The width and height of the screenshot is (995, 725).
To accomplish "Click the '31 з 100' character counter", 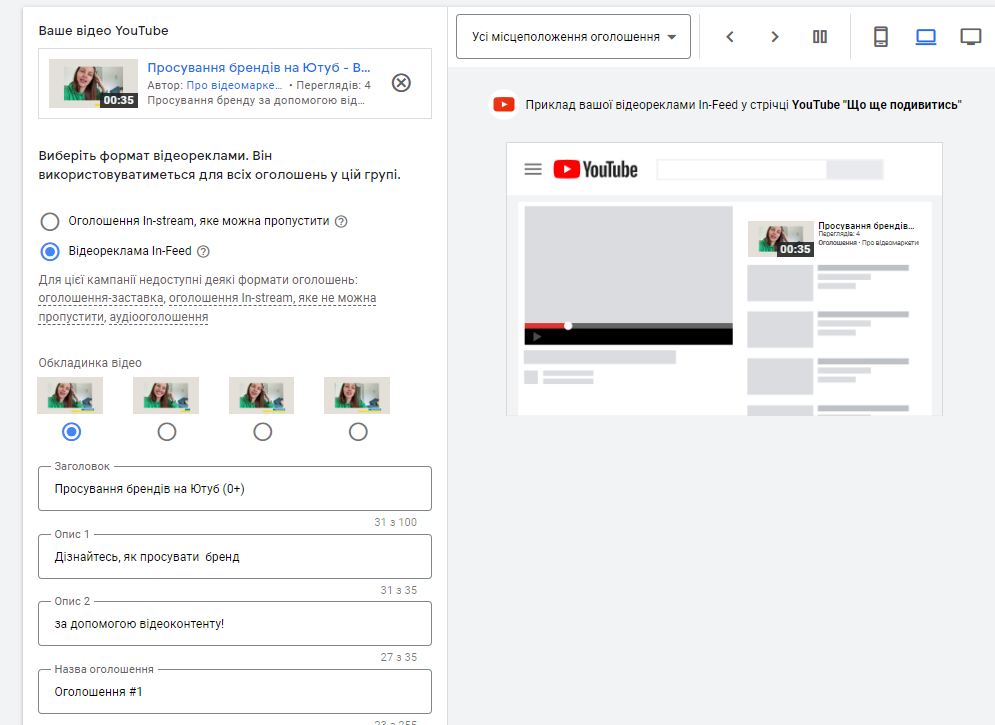I will [x=395, y=522].
